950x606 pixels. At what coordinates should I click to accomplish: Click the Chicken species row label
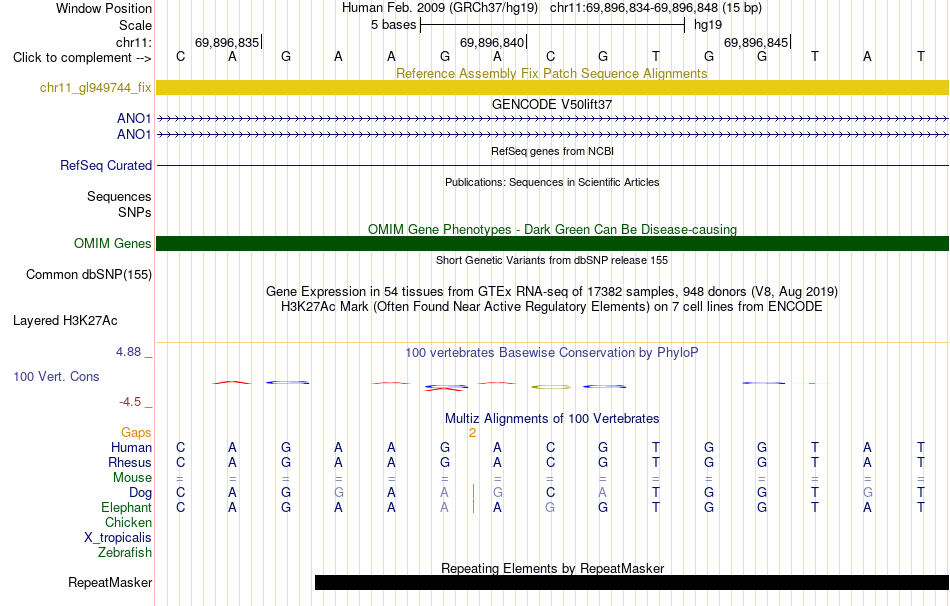click(128, 522)
